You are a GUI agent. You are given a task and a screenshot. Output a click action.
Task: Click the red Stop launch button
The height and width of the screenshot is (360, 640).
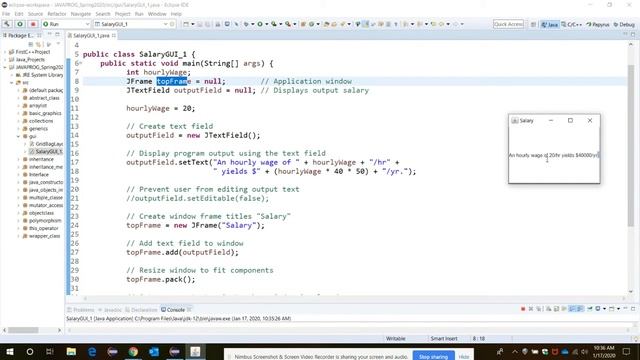coord(33,24)
